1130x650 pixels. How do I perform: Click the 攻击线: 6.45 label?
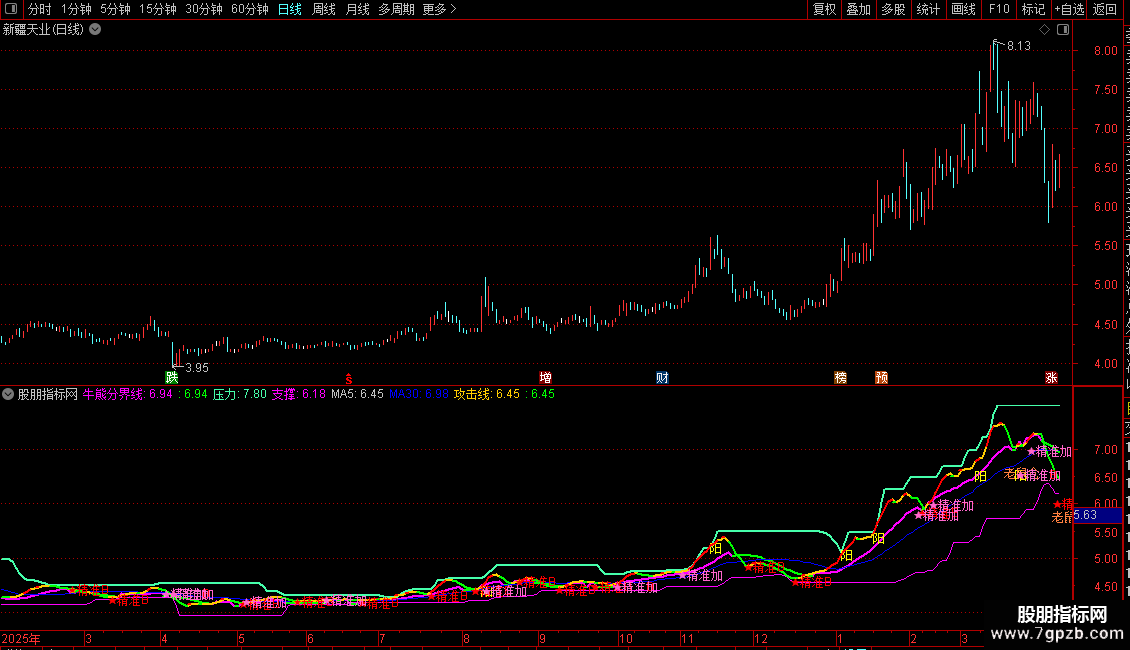[486, 394]
